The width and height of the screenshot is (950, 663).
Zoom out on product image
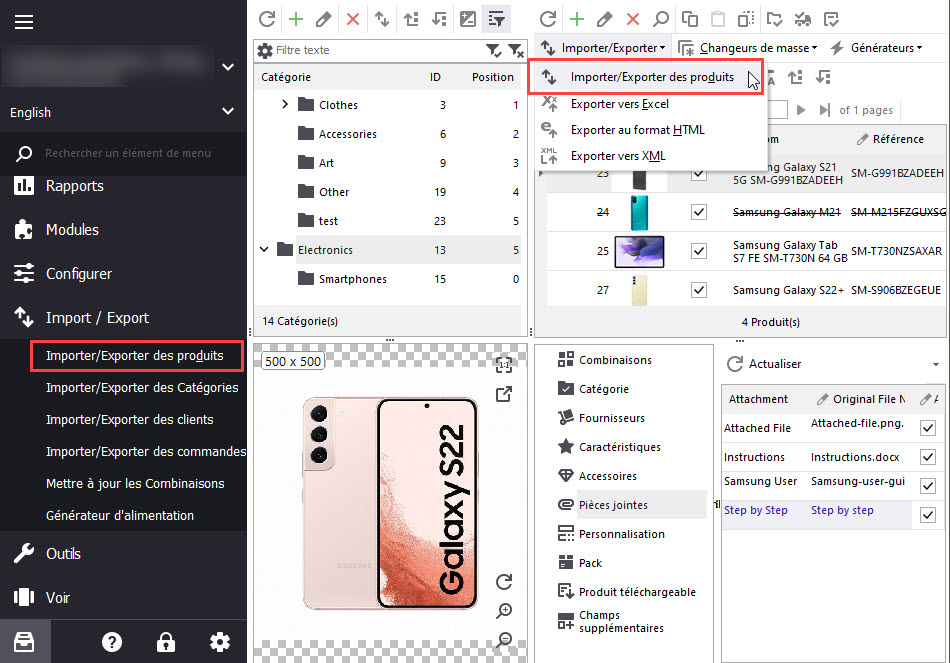[504, 639]
